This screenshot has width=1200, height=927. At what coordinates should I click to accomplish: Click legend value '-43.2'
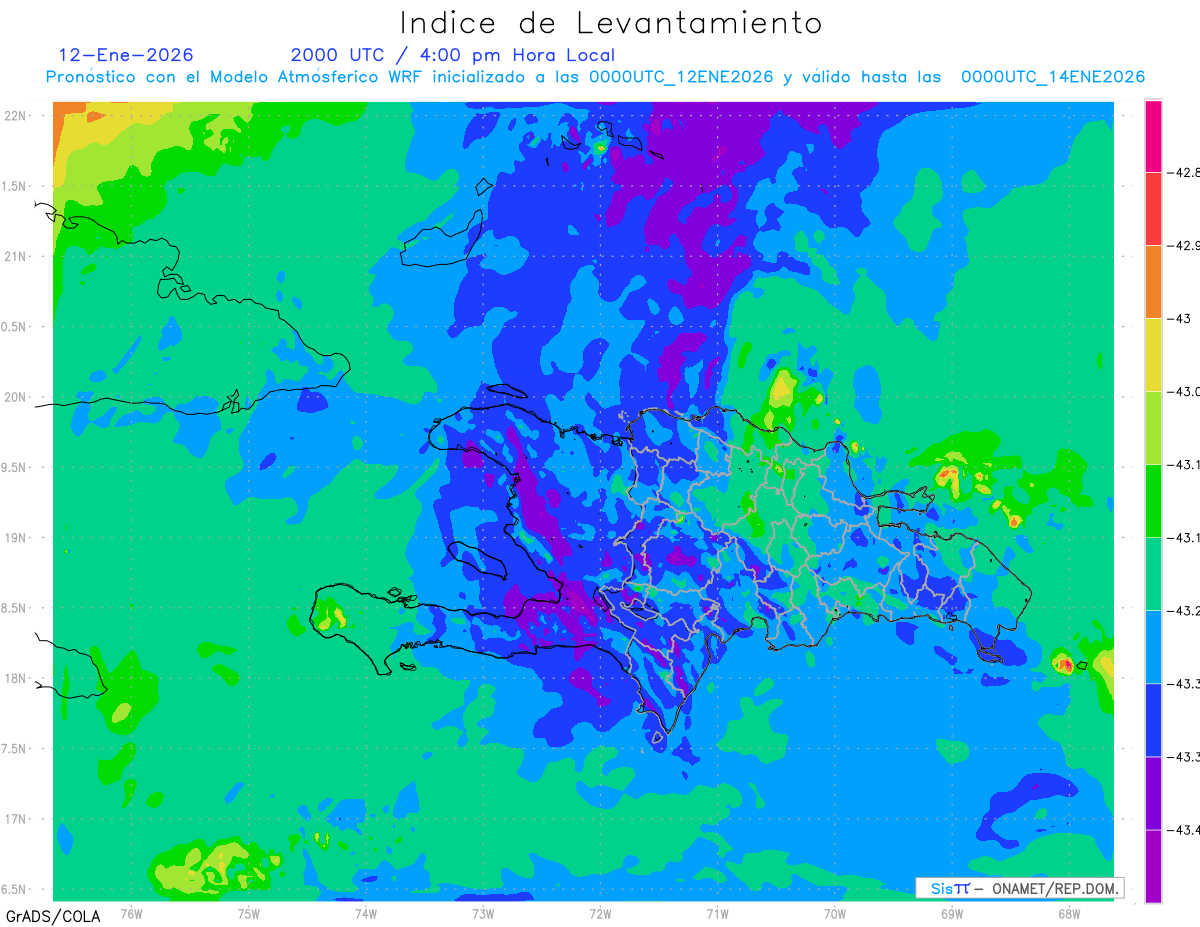tap(1186, 611)
